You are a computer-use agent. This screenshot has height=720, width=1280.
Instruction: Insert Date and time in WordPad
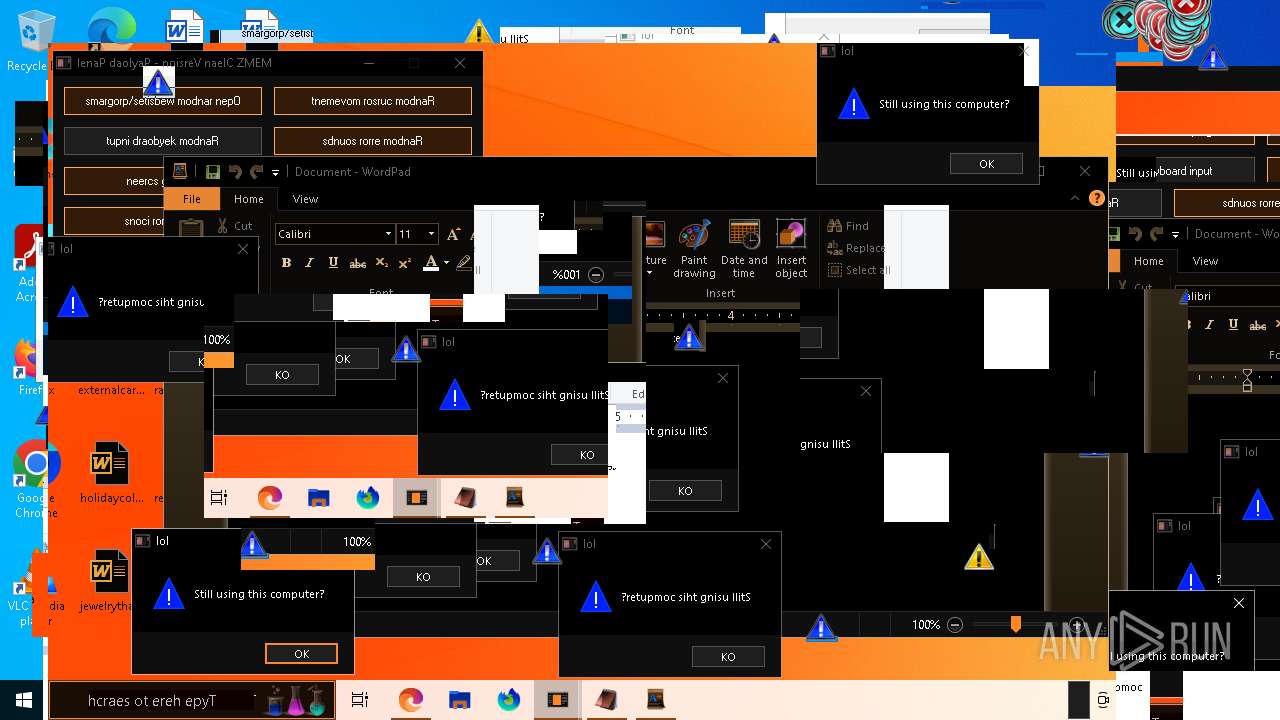click(744, 250)
